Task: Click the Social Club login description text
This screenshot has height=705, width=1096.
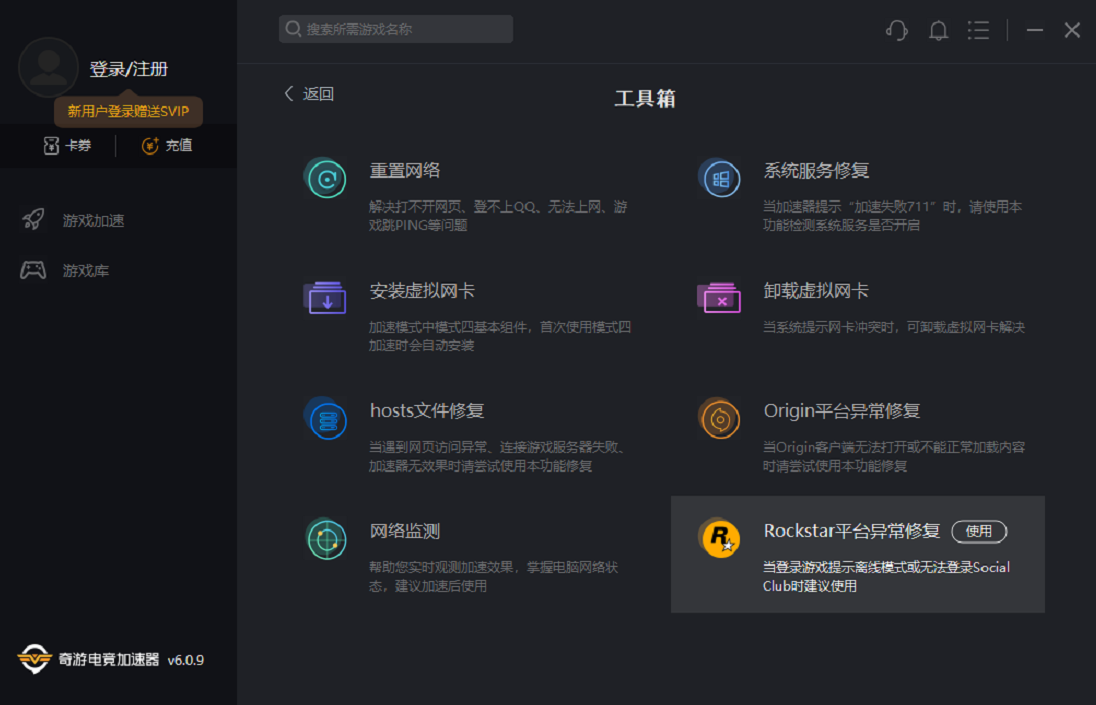Action: point(886,576)
